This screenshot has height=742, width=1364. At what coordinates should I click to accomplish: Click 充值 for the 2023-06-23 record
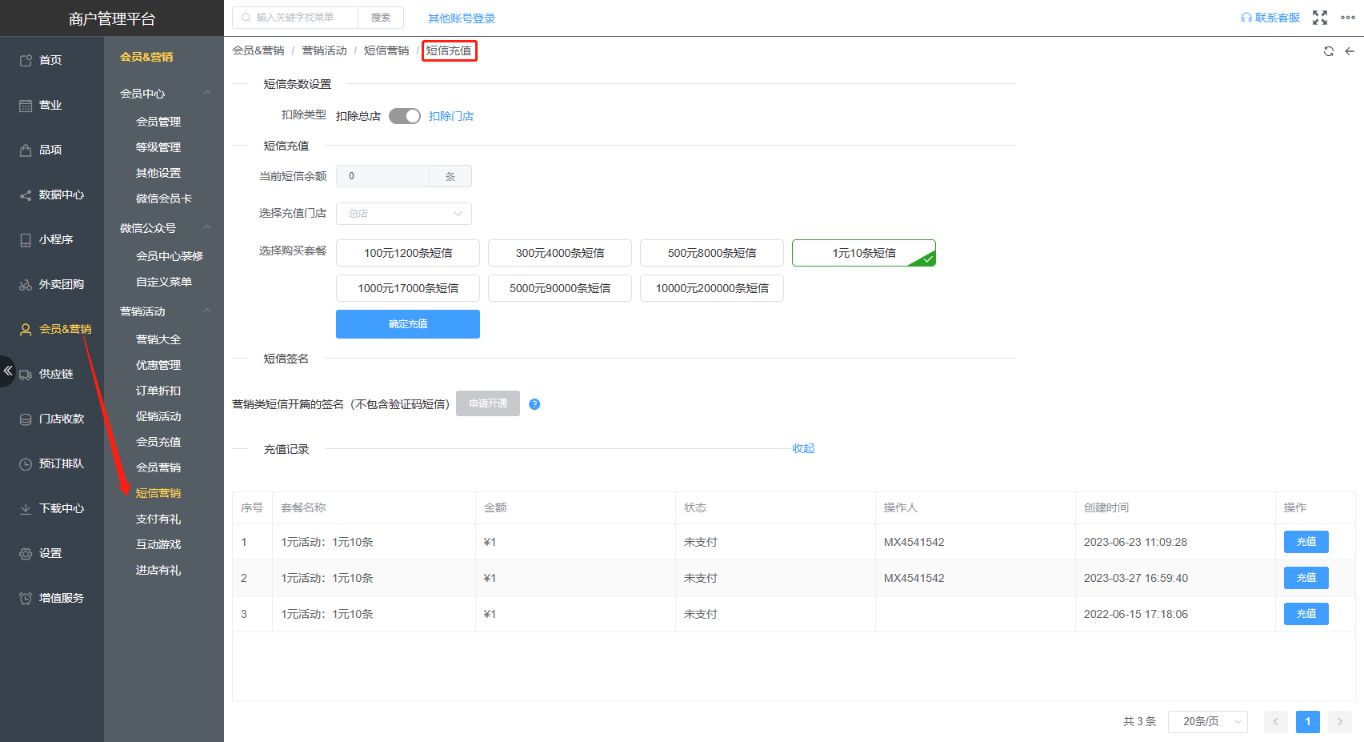click(x=1306, y=542)
